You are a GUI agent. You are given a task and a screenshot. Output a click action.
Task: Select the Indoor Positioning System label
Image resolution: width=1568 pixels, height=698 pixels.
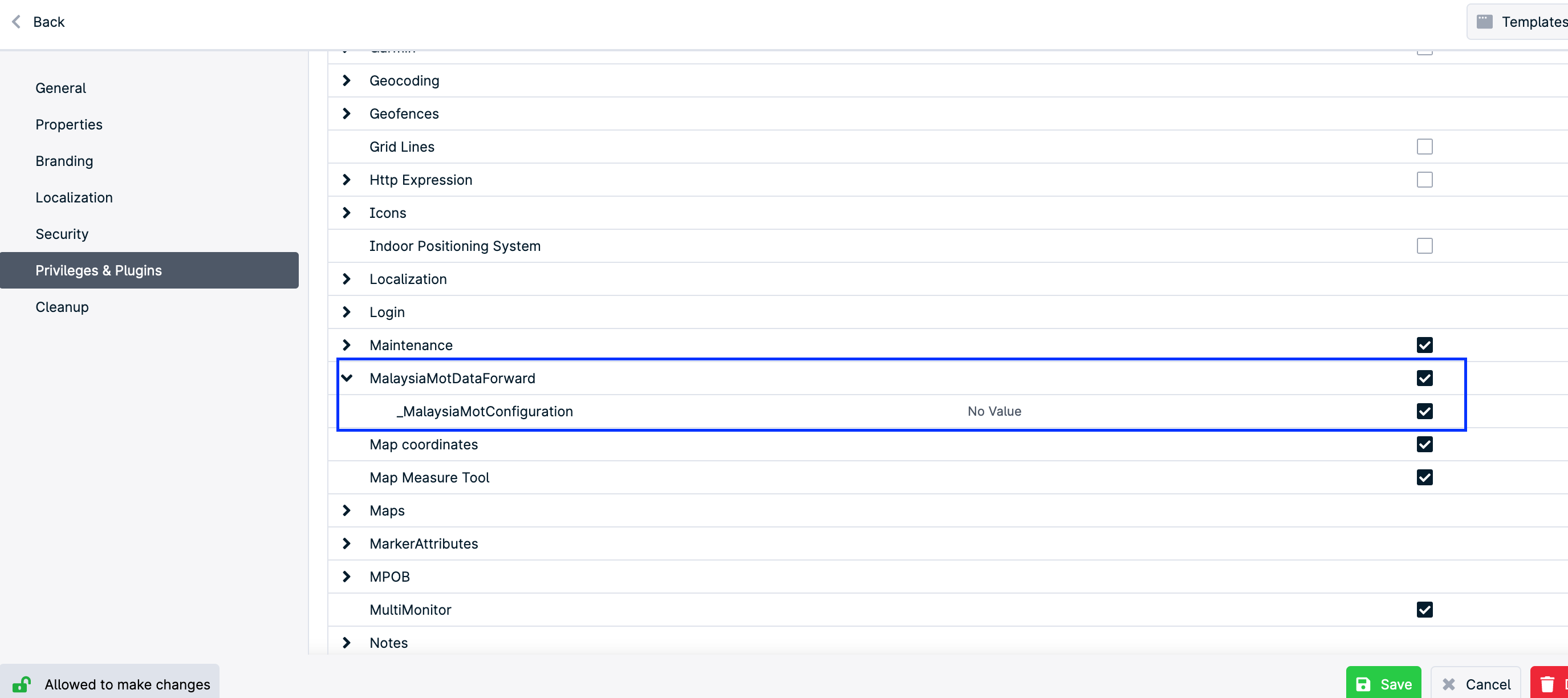click(x=454, y=246)
